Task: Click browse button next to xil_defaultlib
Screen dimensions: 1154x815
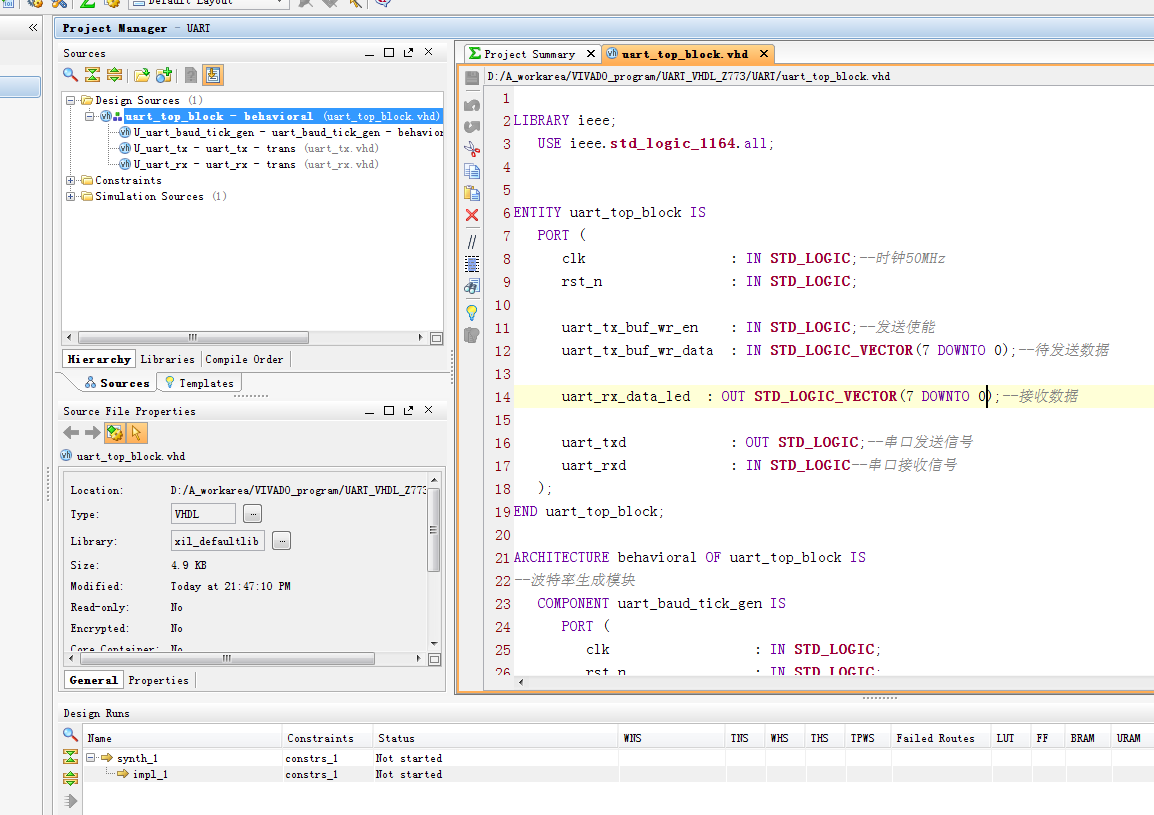Action: point(281,541)
